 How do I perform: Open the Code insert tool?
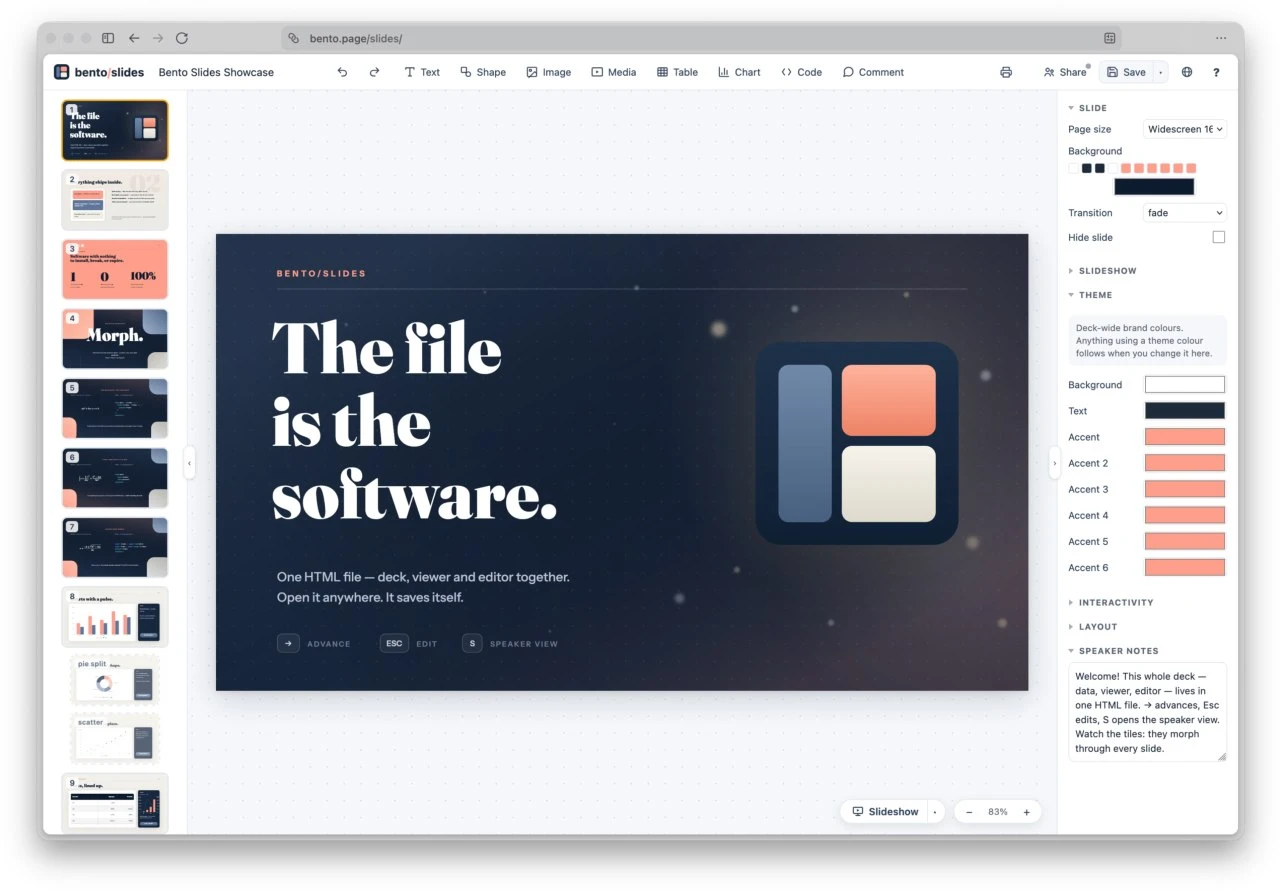(x=801, y=72)
